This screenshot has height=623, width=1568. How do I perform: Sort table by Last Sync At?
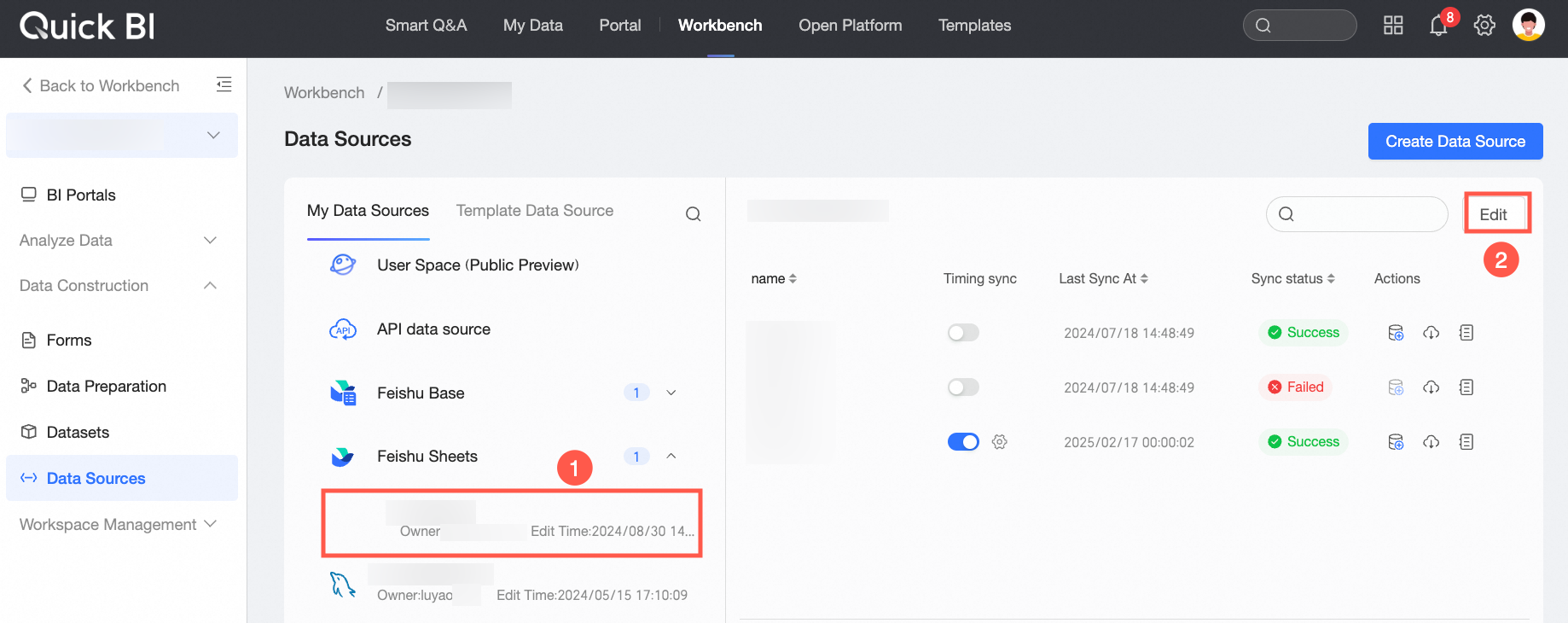pos(1103,278)
